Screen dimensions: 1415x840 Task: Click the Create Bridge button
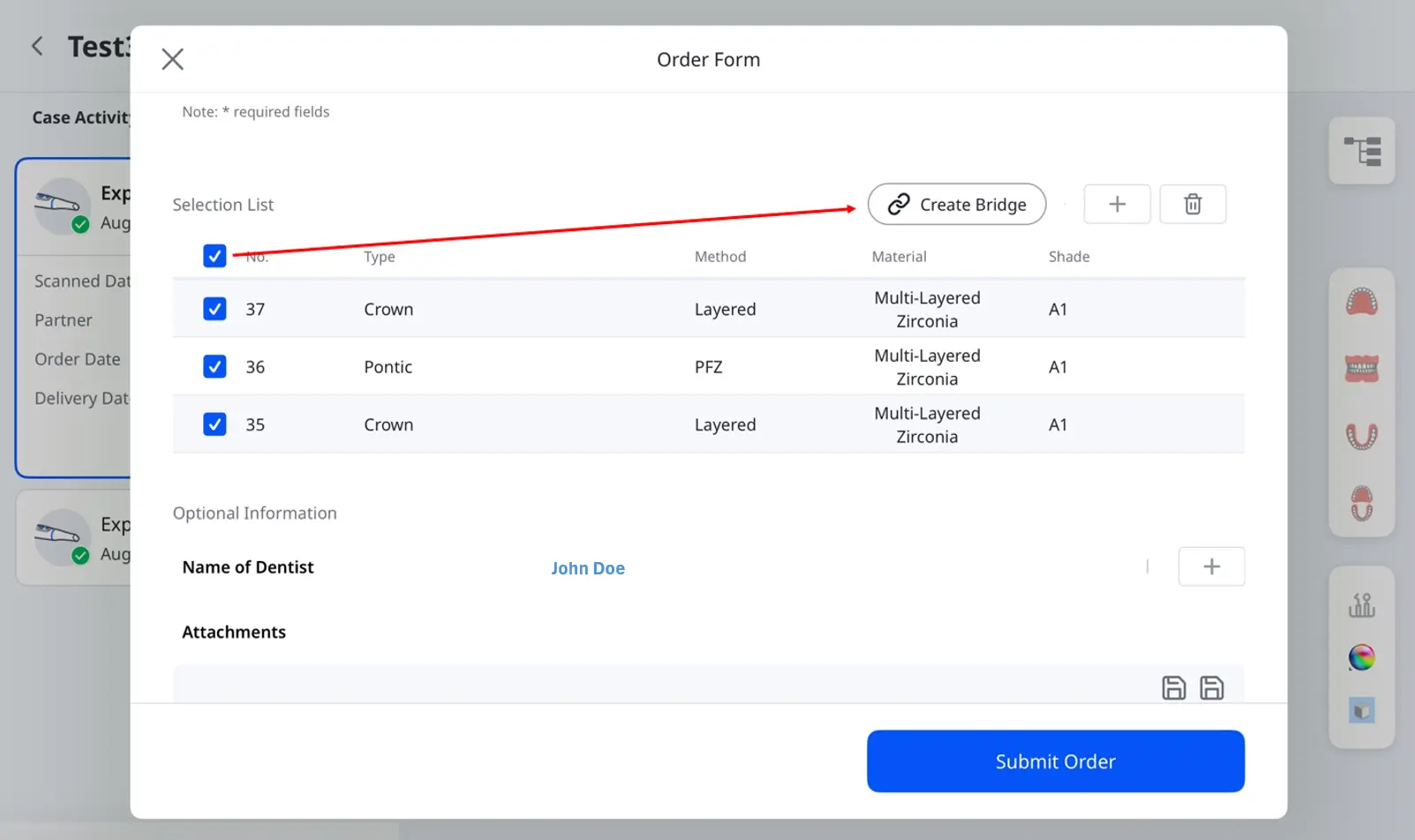[957, 204]
